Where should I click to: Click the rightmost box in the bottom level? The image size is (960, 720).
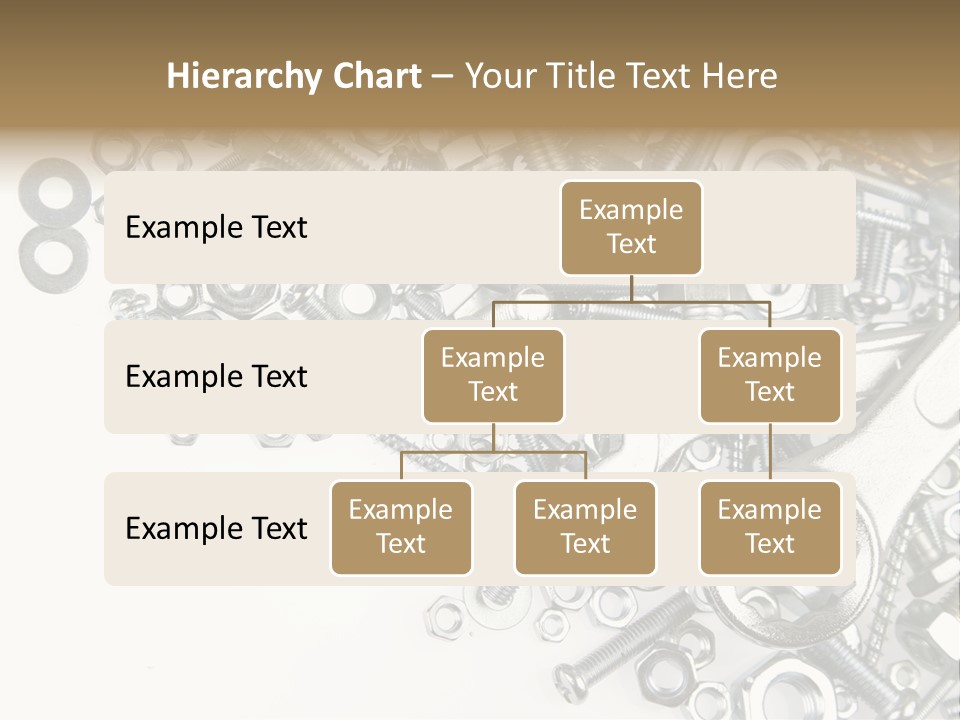click(x=770, y=527)
